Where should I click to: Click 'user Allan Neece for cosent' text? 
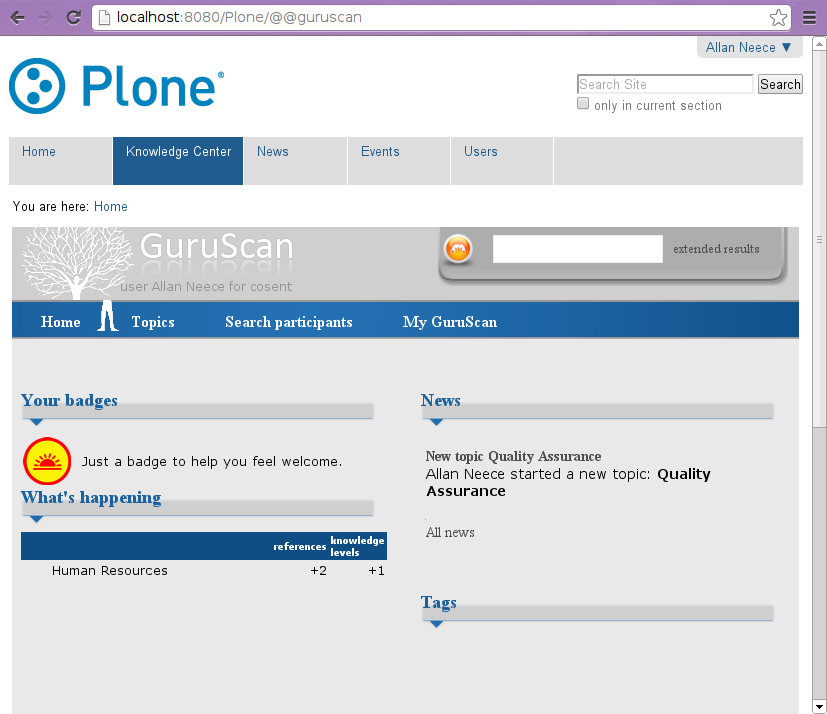[206, 286]
